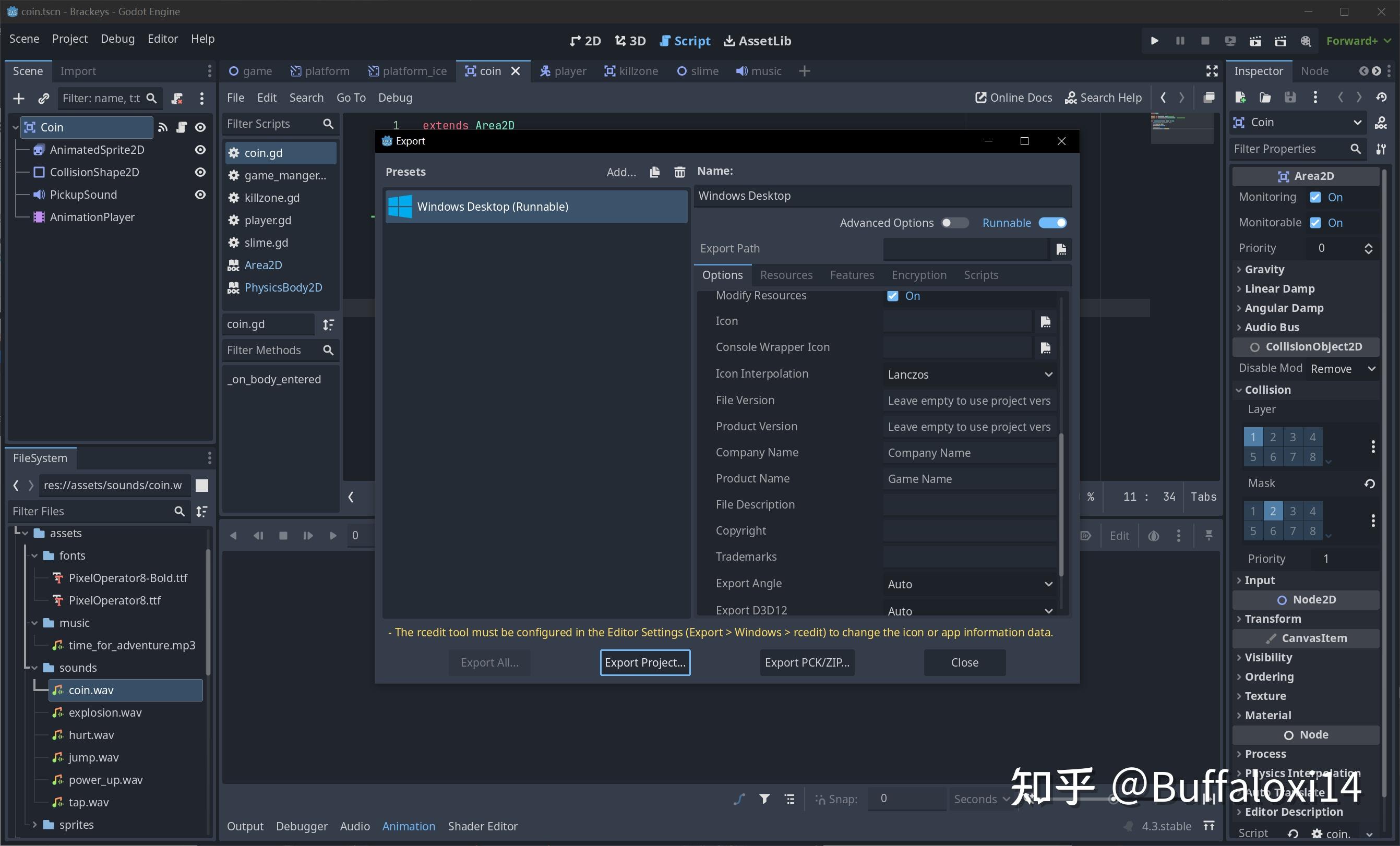Switch to the Encryption tab

coord(919,275)
